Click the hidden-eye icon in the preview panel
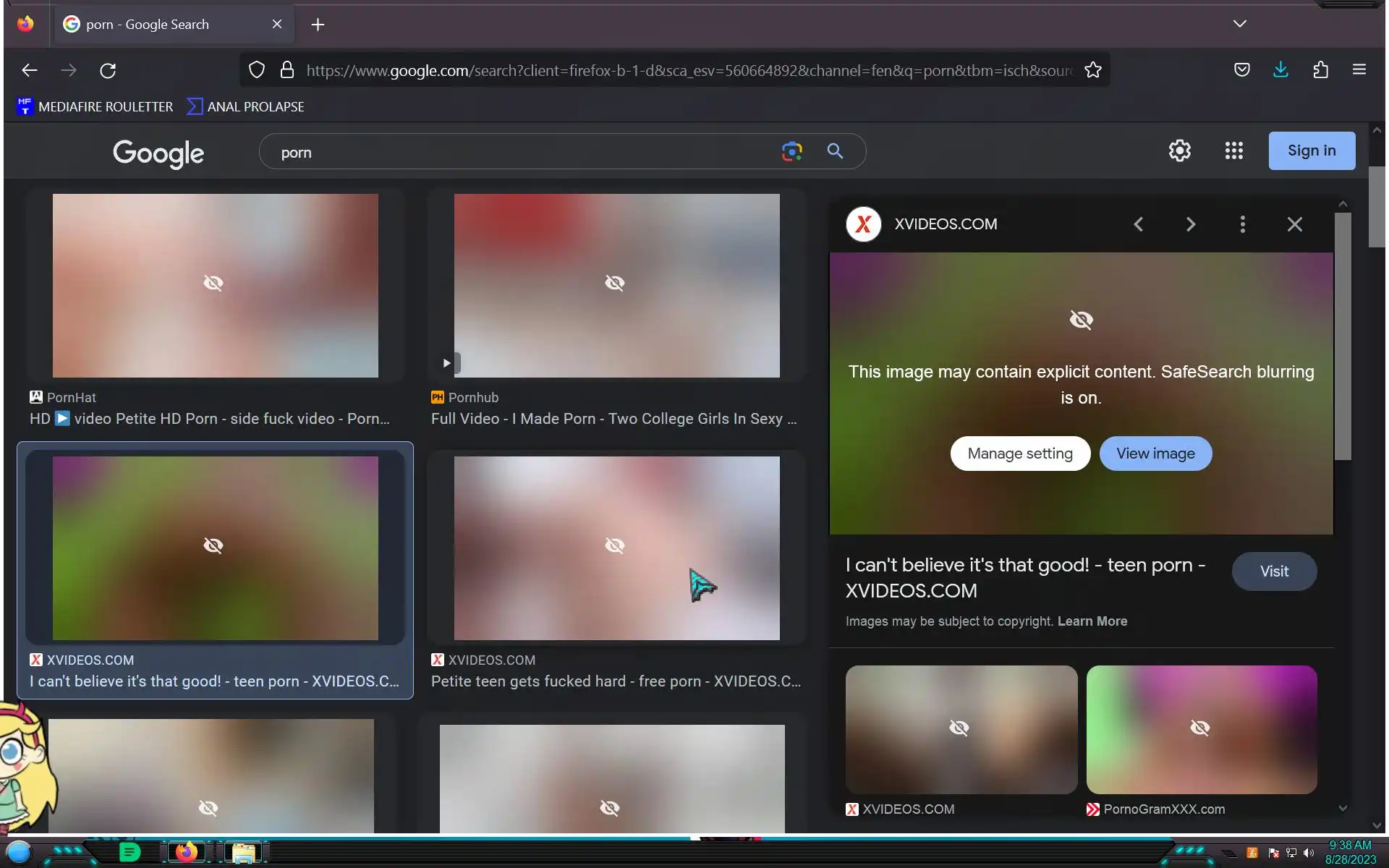This screenshot has width=1389, height=868. click(x=1081, y=320)
